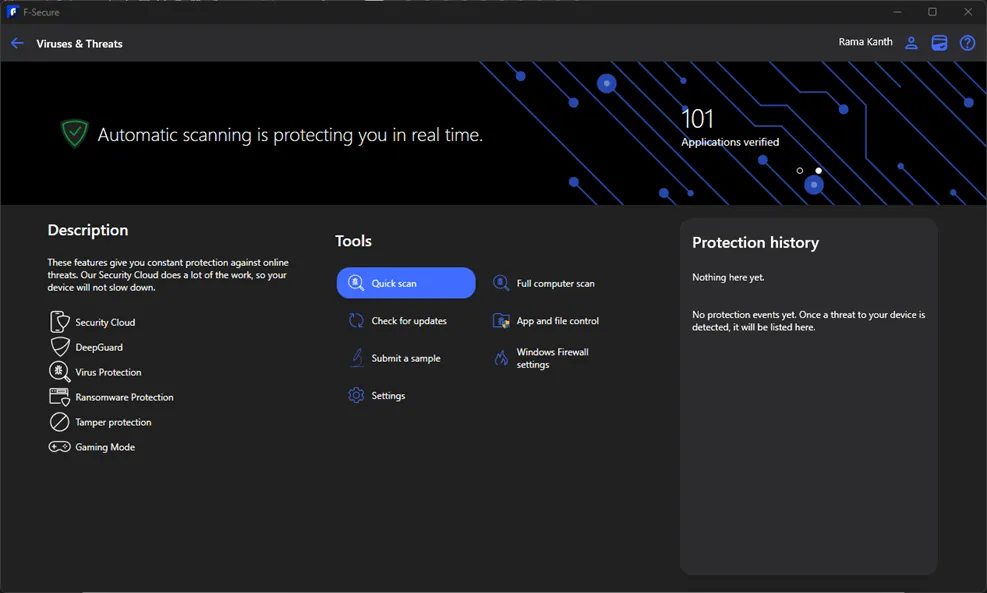Click the Security Cloud icon
The image size is (987, 593).
(60, 322)
